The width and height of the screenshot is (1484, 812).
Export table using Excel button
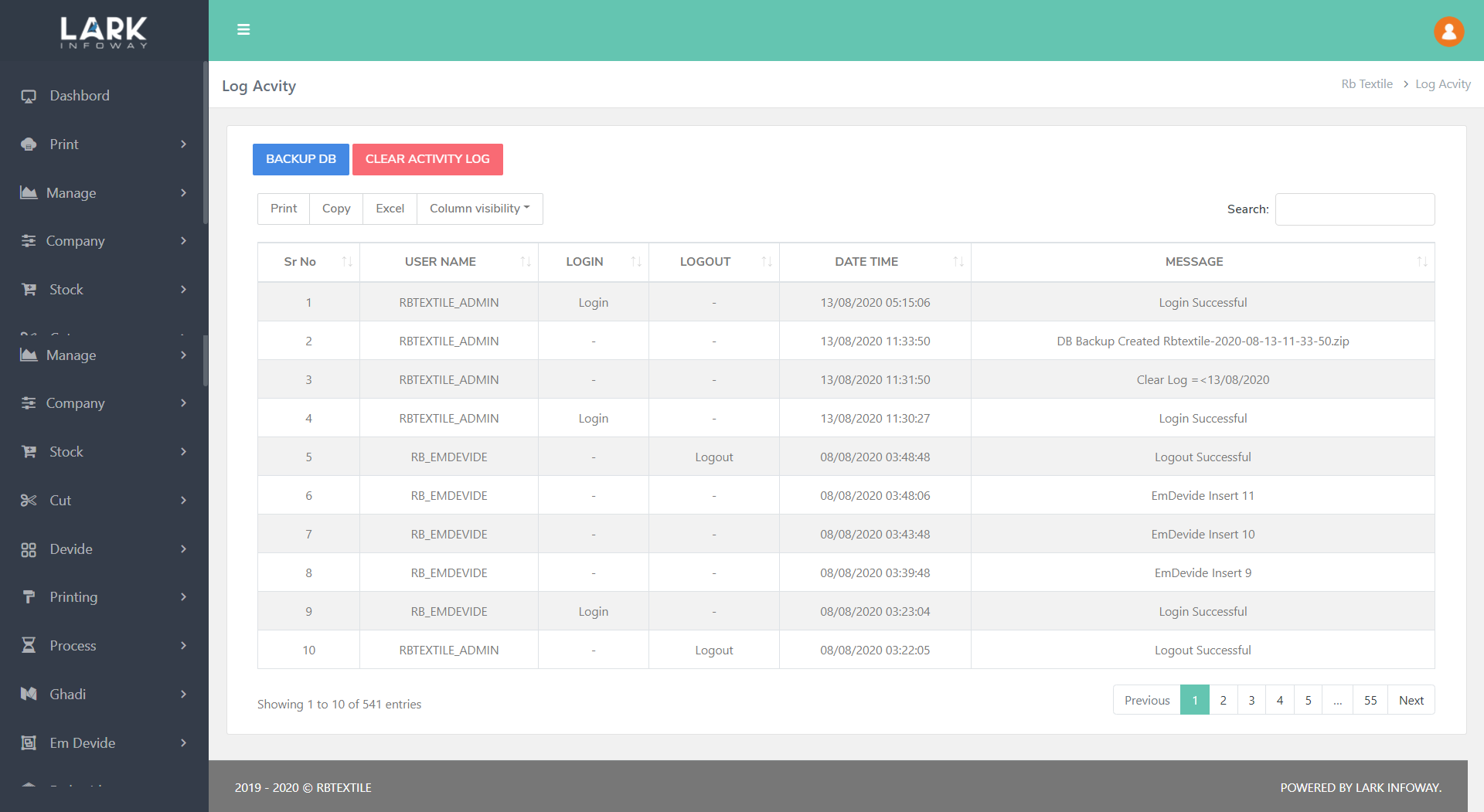point(390,209)
